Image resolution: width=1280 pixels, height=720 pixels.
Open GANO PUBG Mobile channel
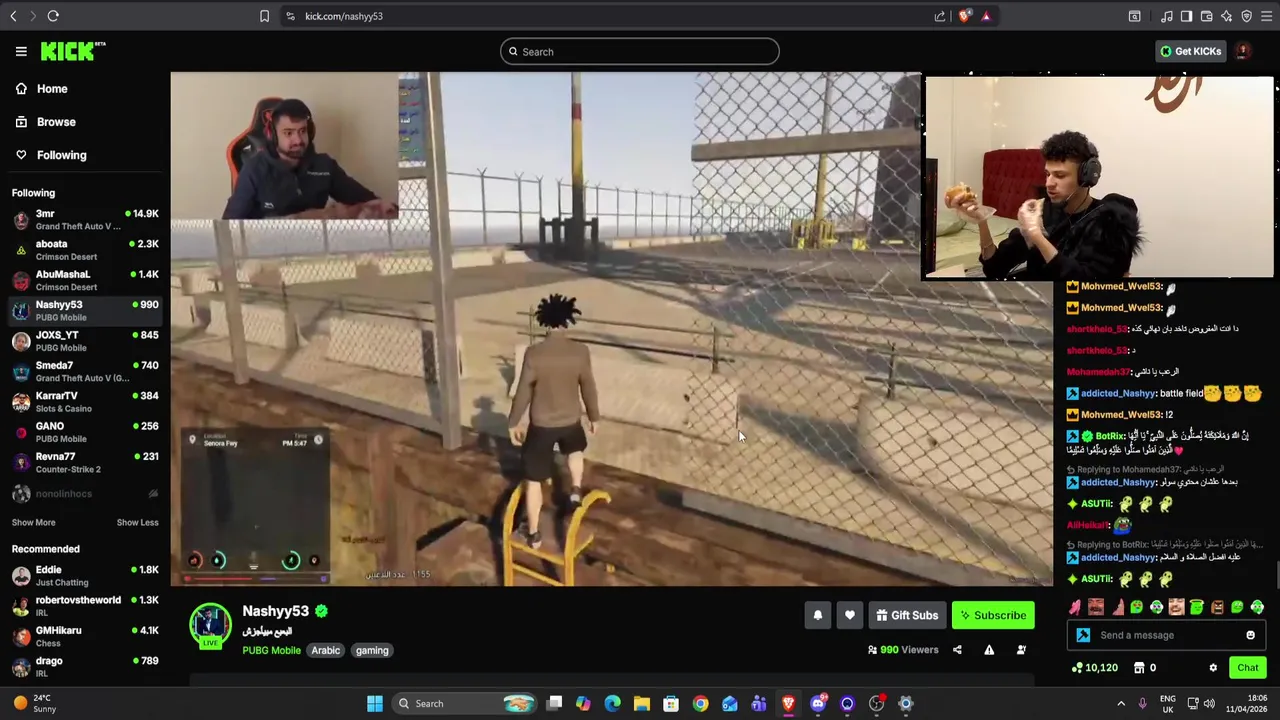click(x=85, y=432)
